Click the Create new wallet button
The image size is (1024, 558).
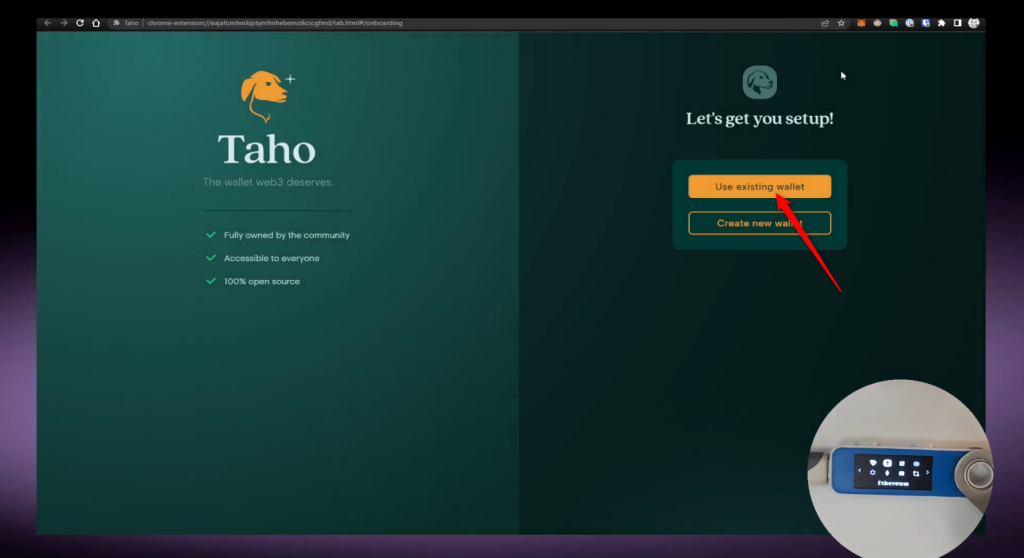(759, 223)
